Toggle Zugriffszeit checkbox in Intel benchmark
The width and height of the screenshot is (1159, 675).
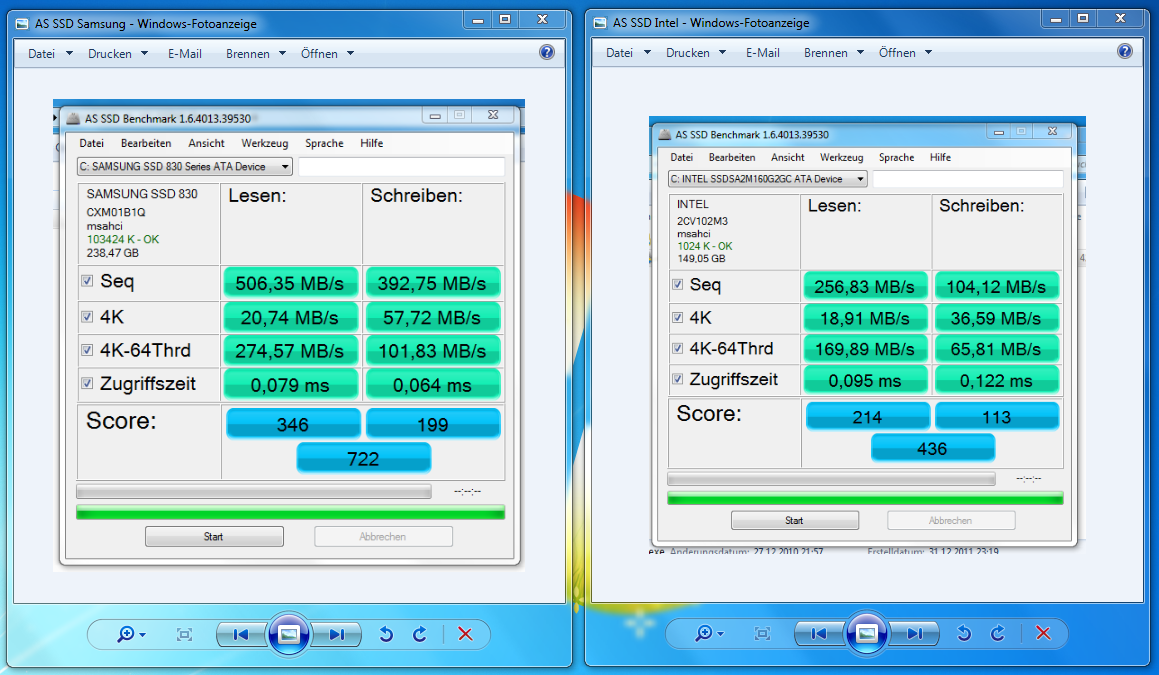[x=678, y=379]
